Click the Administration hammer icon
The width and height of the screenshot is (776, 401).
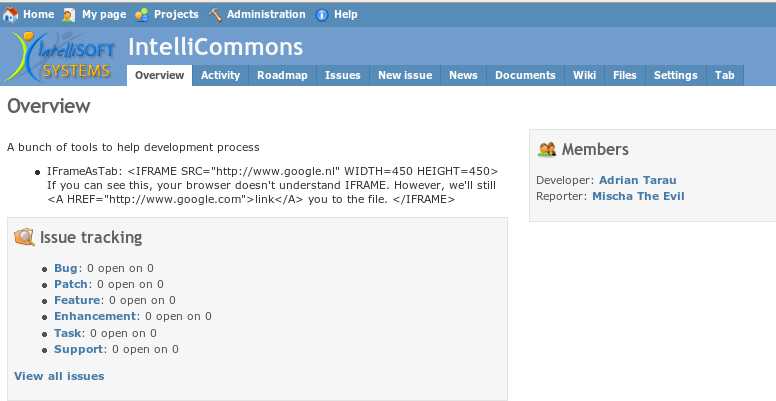[x=215, y=15]
